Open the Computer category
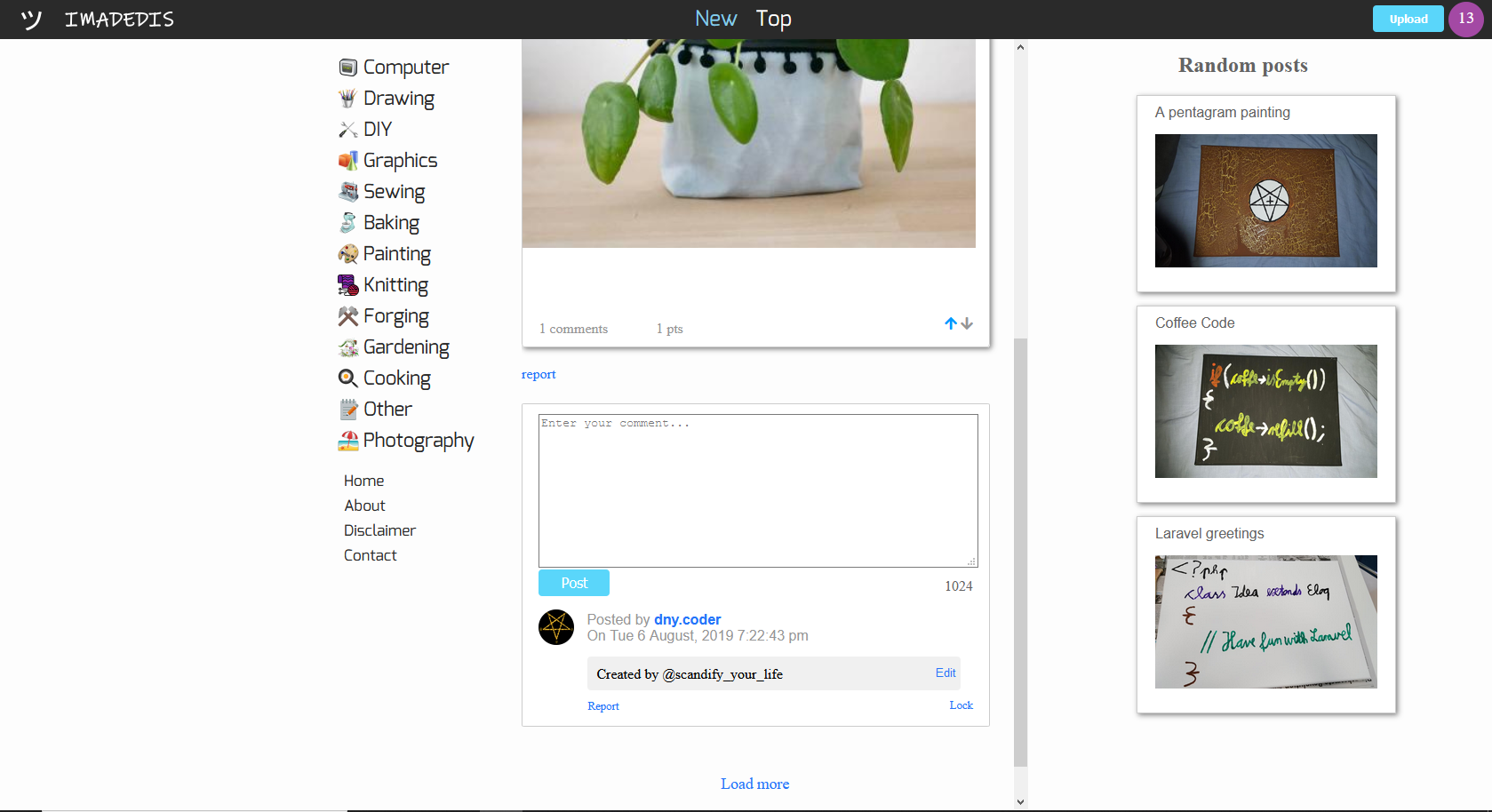 [406, 68]
